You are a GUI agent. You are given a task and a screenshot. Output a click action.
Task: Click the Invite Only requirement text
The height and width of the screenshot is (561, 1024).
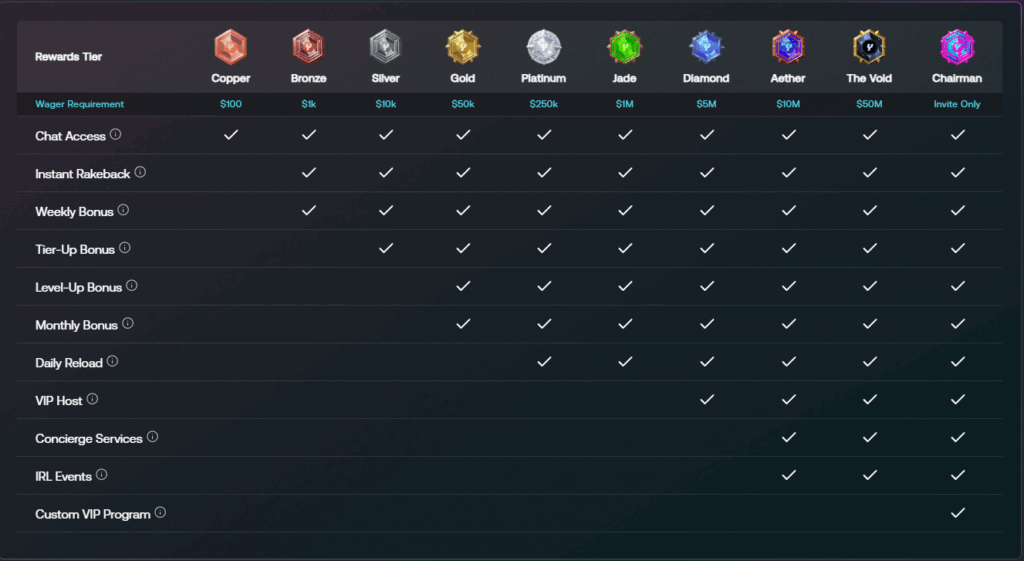[x=957, y=104]
